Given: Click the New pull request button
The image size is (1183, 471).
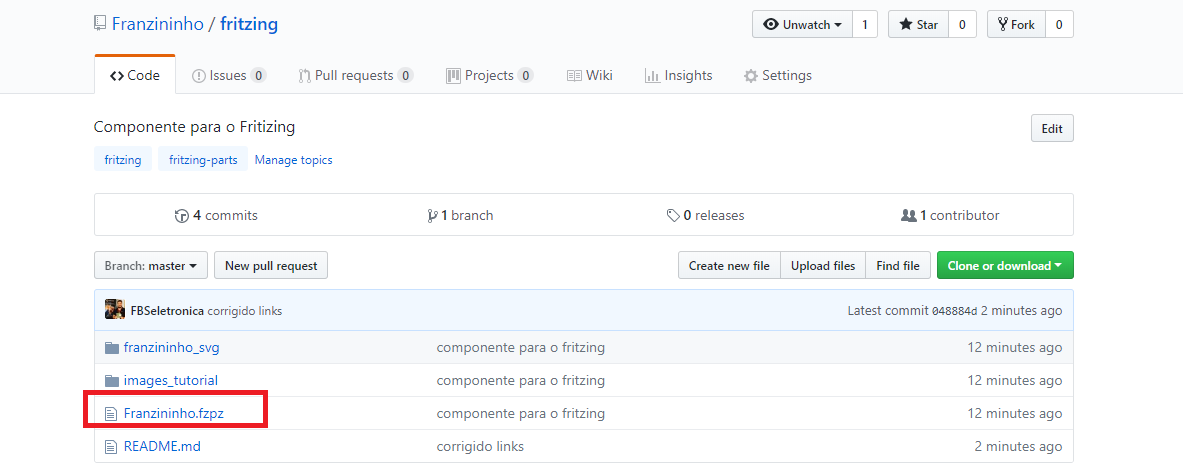Looking at the screenshot, I should point(271,266).
